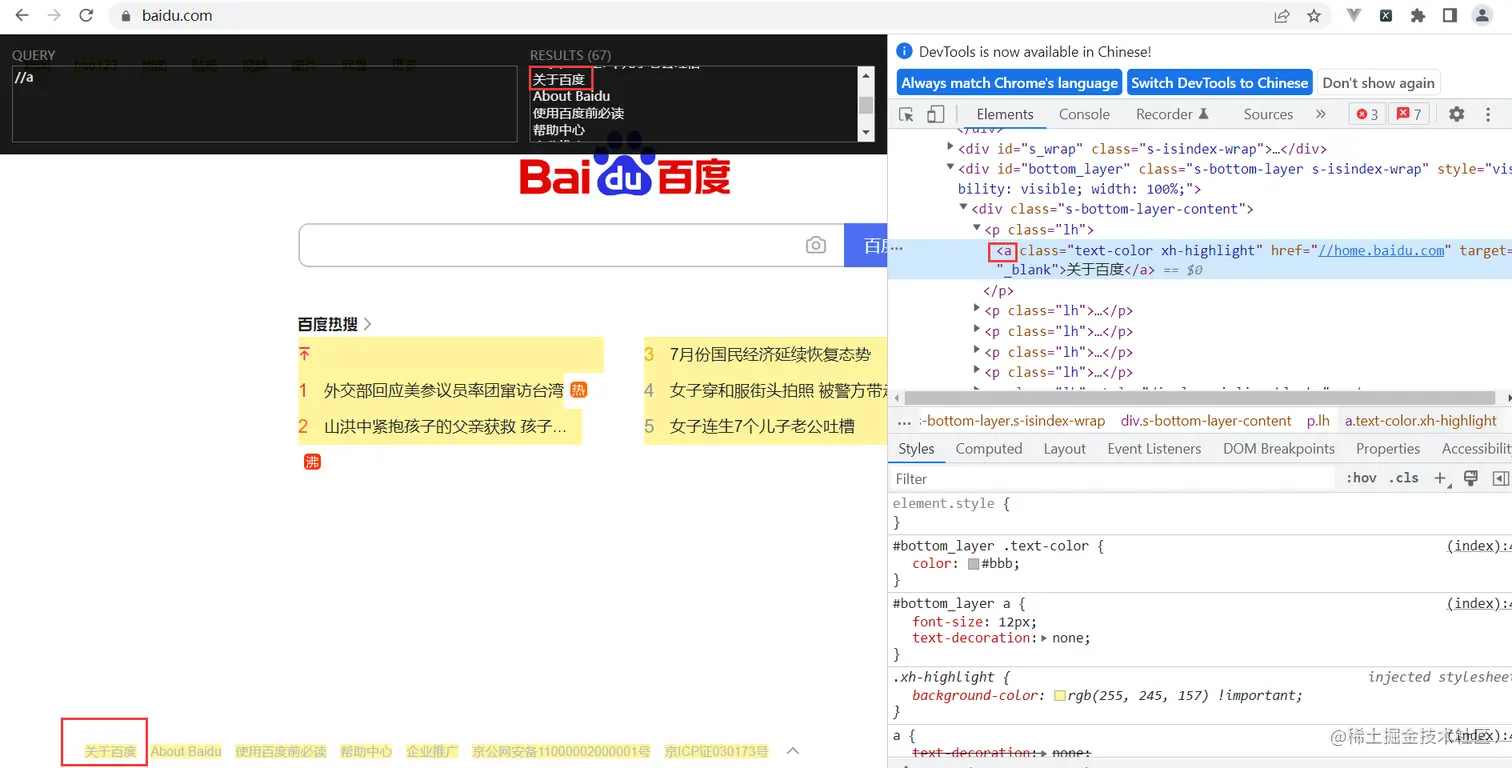Image resolution: width=1512 pixels, height=768 pixels.
Task: Show hidden breadcrumb items with the ellipsis
Action: coord(904,421)
